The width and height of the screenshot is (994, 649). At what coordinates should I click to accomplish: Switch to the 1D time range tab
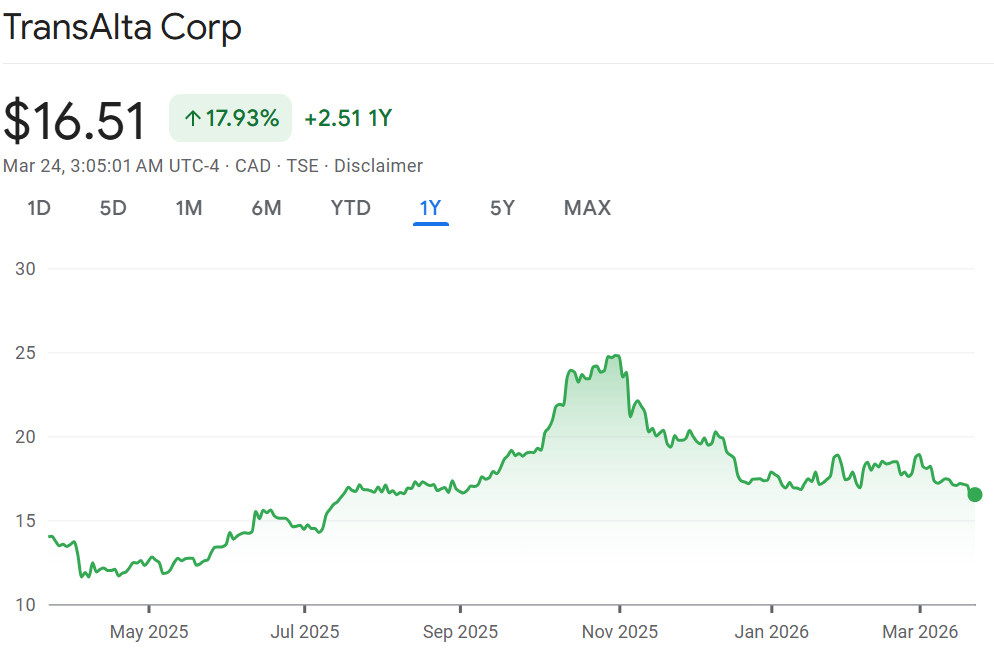[x=39, y=208]
